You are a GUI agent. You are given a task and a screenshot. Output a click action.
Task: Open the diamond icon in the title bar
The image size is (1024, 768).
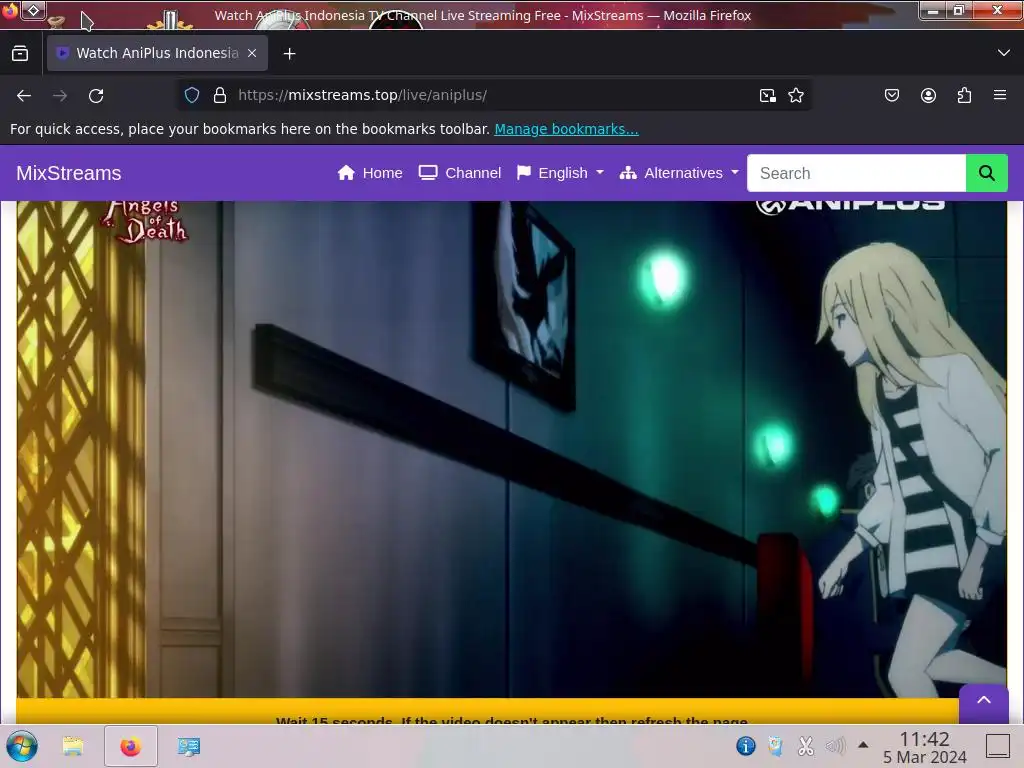tap(33, 10)
